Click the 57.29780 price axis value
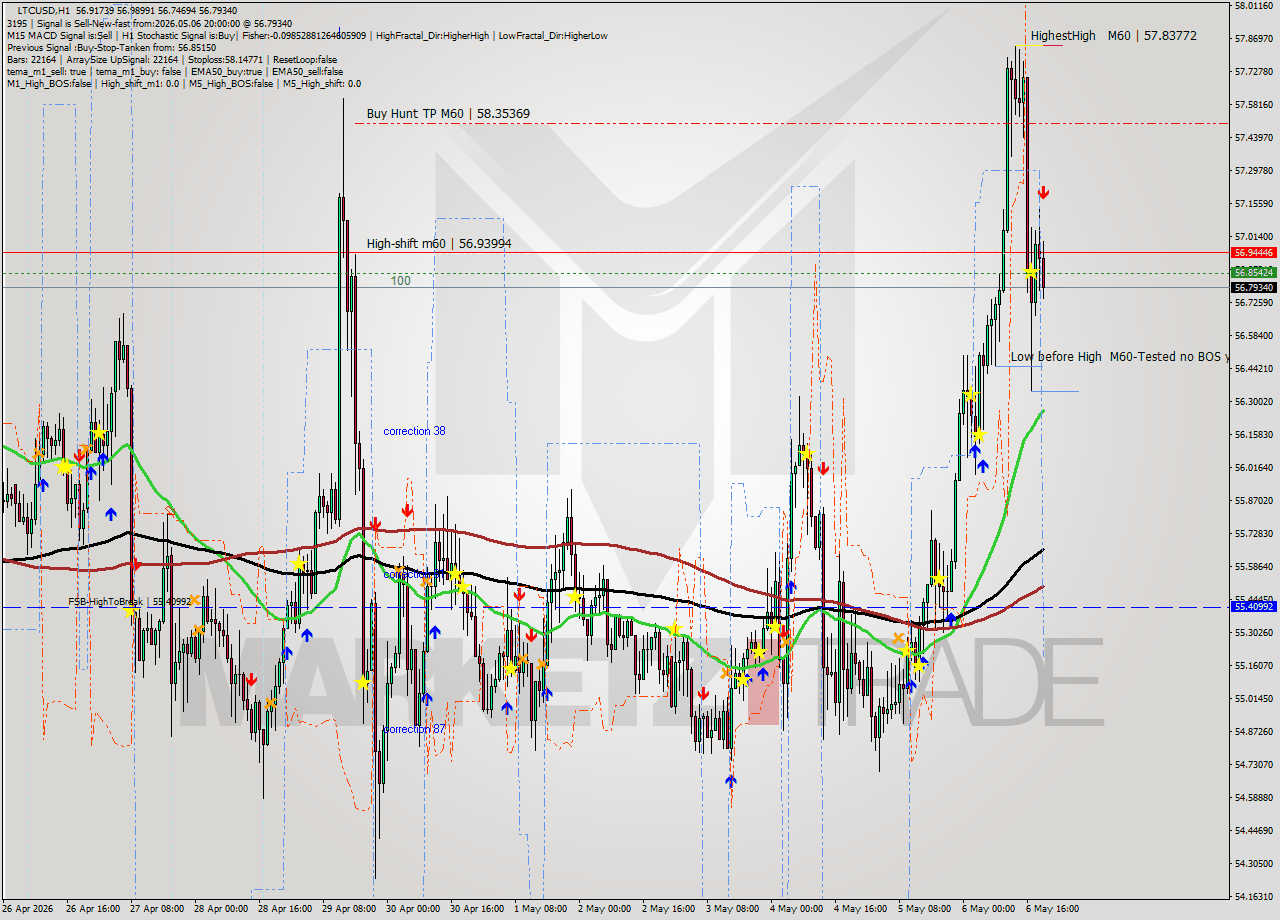This screenshot has width=1280, height=920. pos(1253,171)
